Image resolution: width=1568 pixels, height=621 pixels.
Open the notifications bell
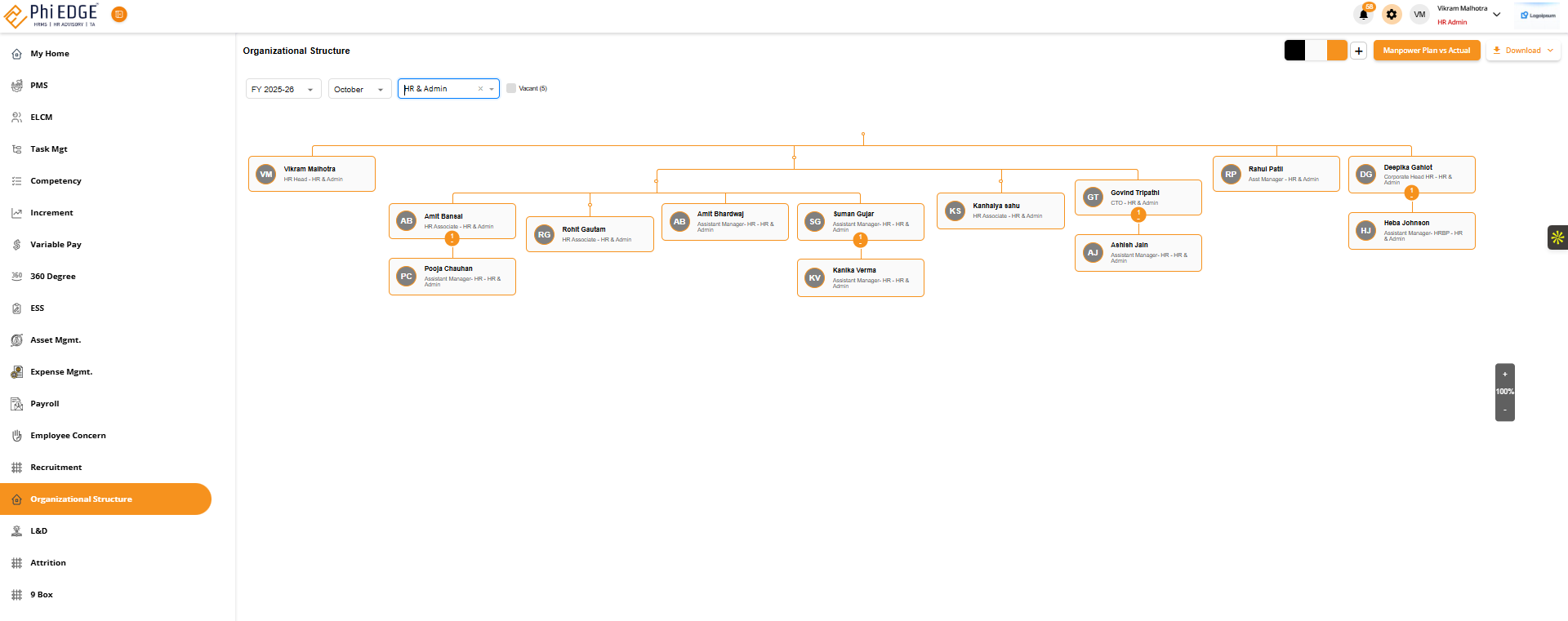(1363, 15)
